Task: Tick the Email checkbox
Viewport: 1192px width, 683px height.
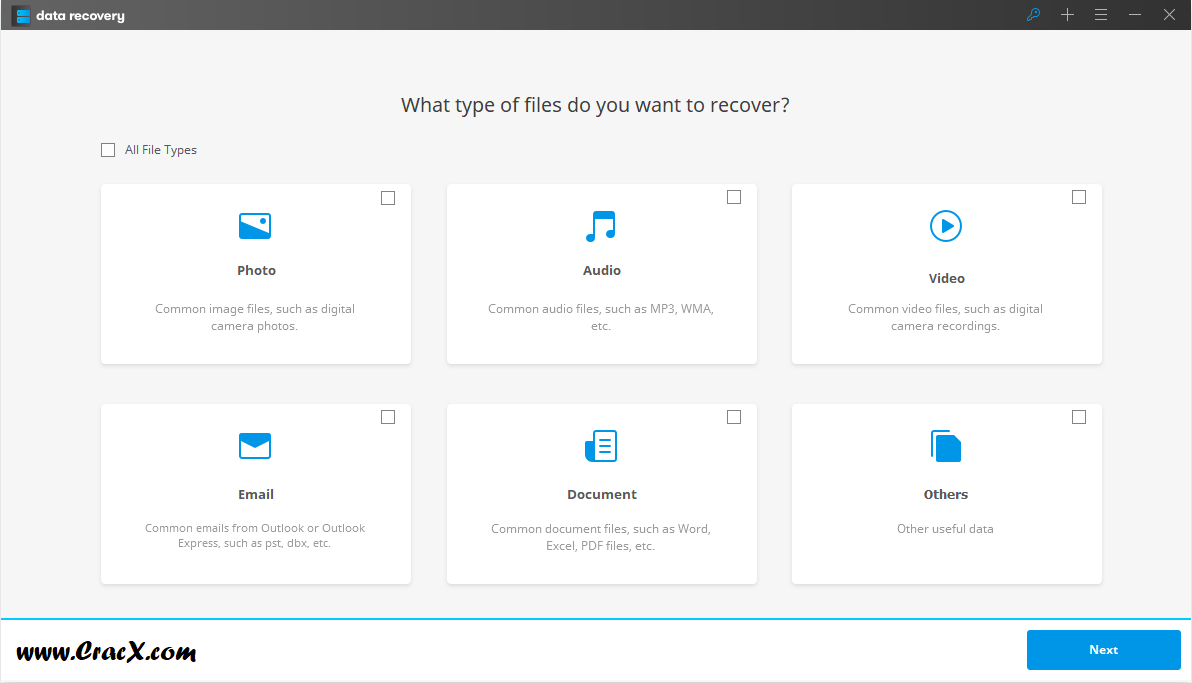Action: 388,417
